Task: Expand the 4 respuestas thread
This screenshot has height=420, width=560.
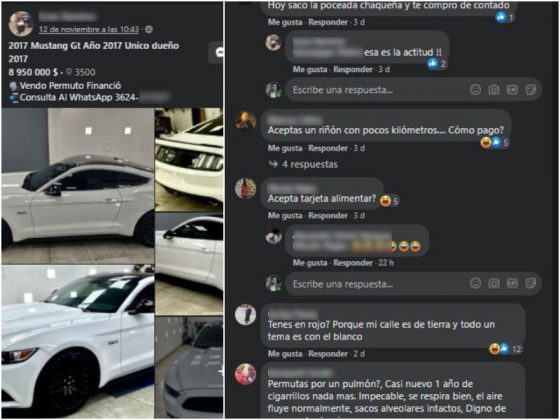Action: [x=304, y=164]
